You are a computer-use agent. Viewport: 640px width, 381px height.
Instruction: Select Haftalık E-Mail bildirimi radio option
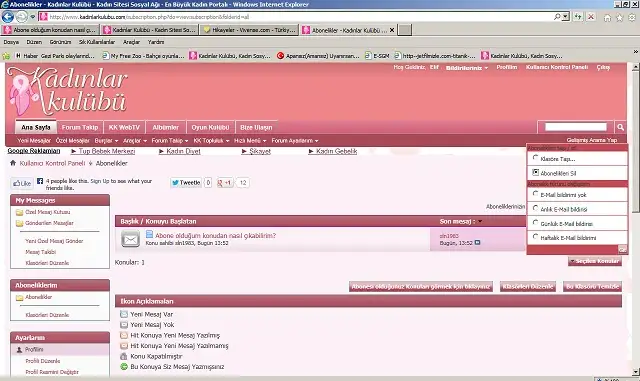click(x=536, y=236)
